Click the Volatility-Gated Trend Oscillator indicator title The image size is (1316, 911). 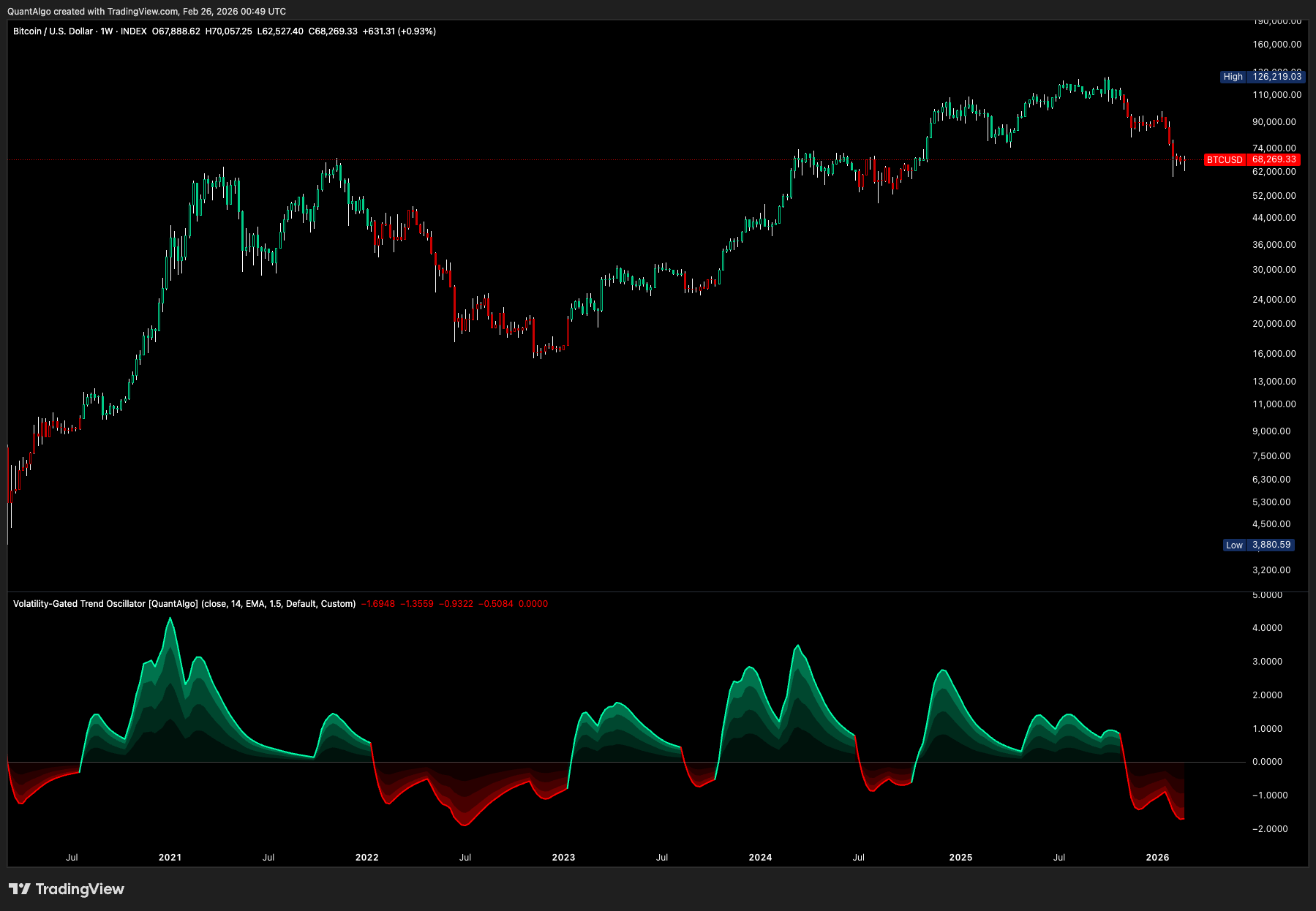pyautogui.click(x=184, y=604)
